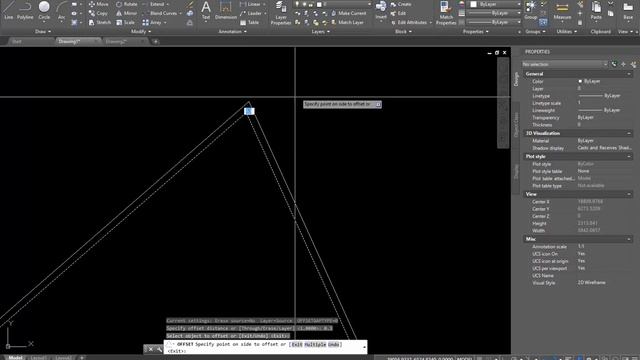640x360 pixels.
Task: Choose the Exit option in command line
Action: [x=297, y=344]
